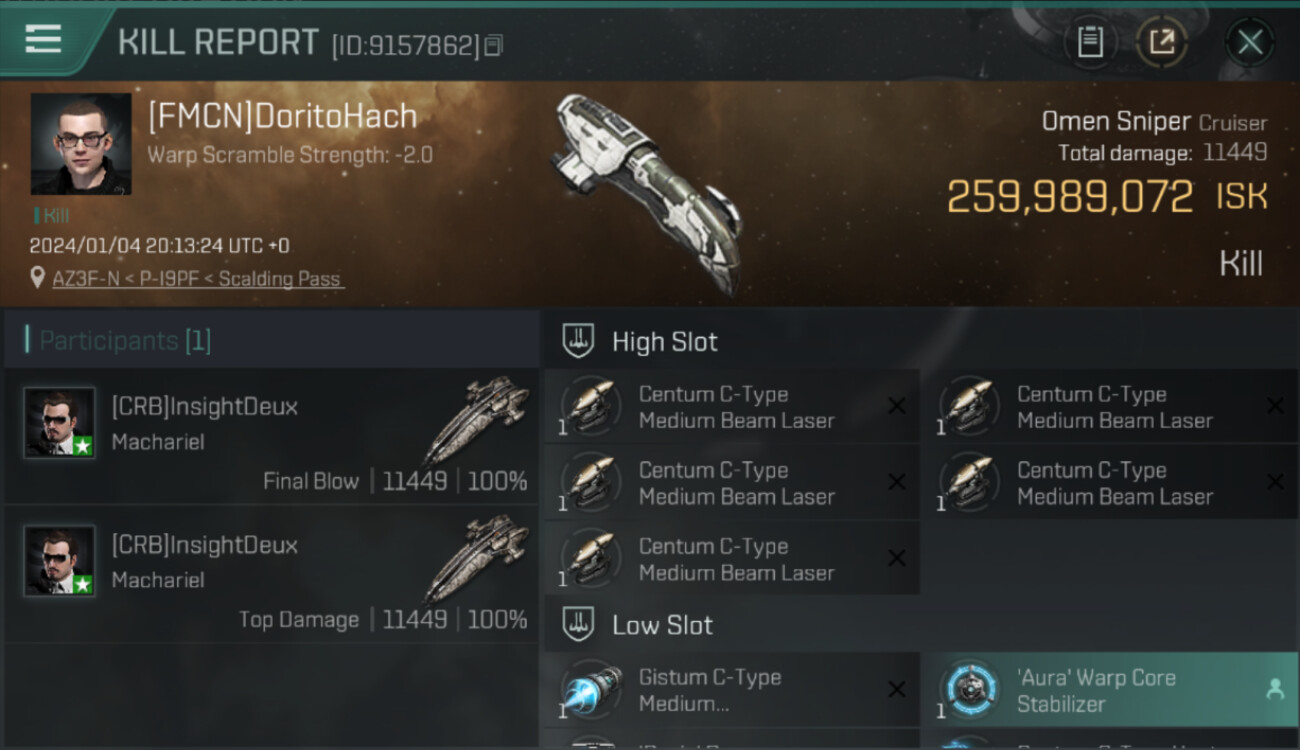
Task: Click the location pin icon
Action: click(38, 278)
